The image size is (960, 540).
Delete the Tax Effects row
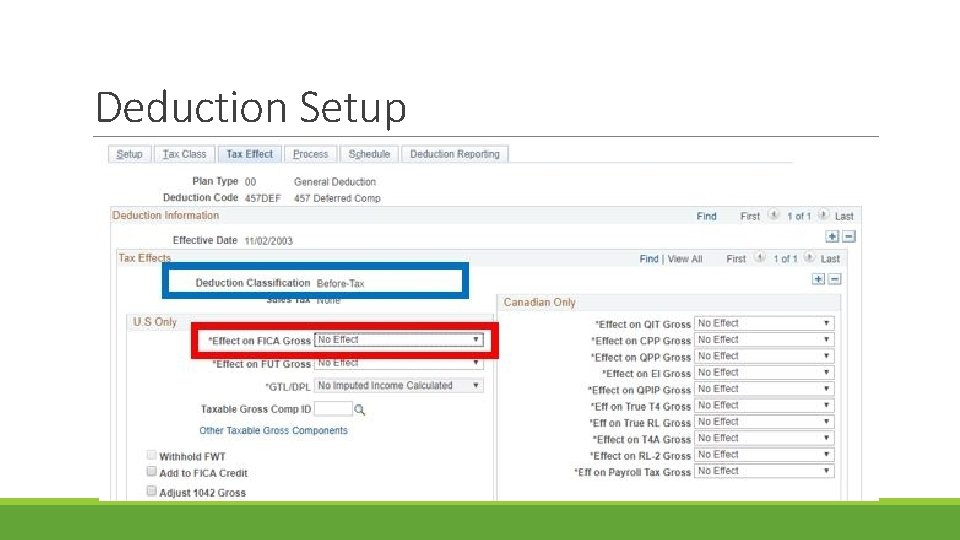coord(834,279)
